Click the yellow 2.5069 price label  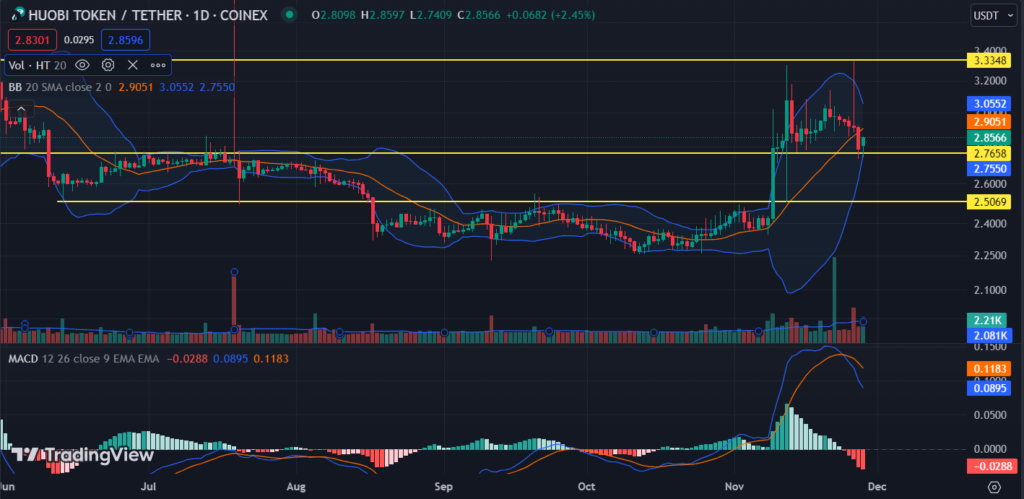(x=988, y=201)
